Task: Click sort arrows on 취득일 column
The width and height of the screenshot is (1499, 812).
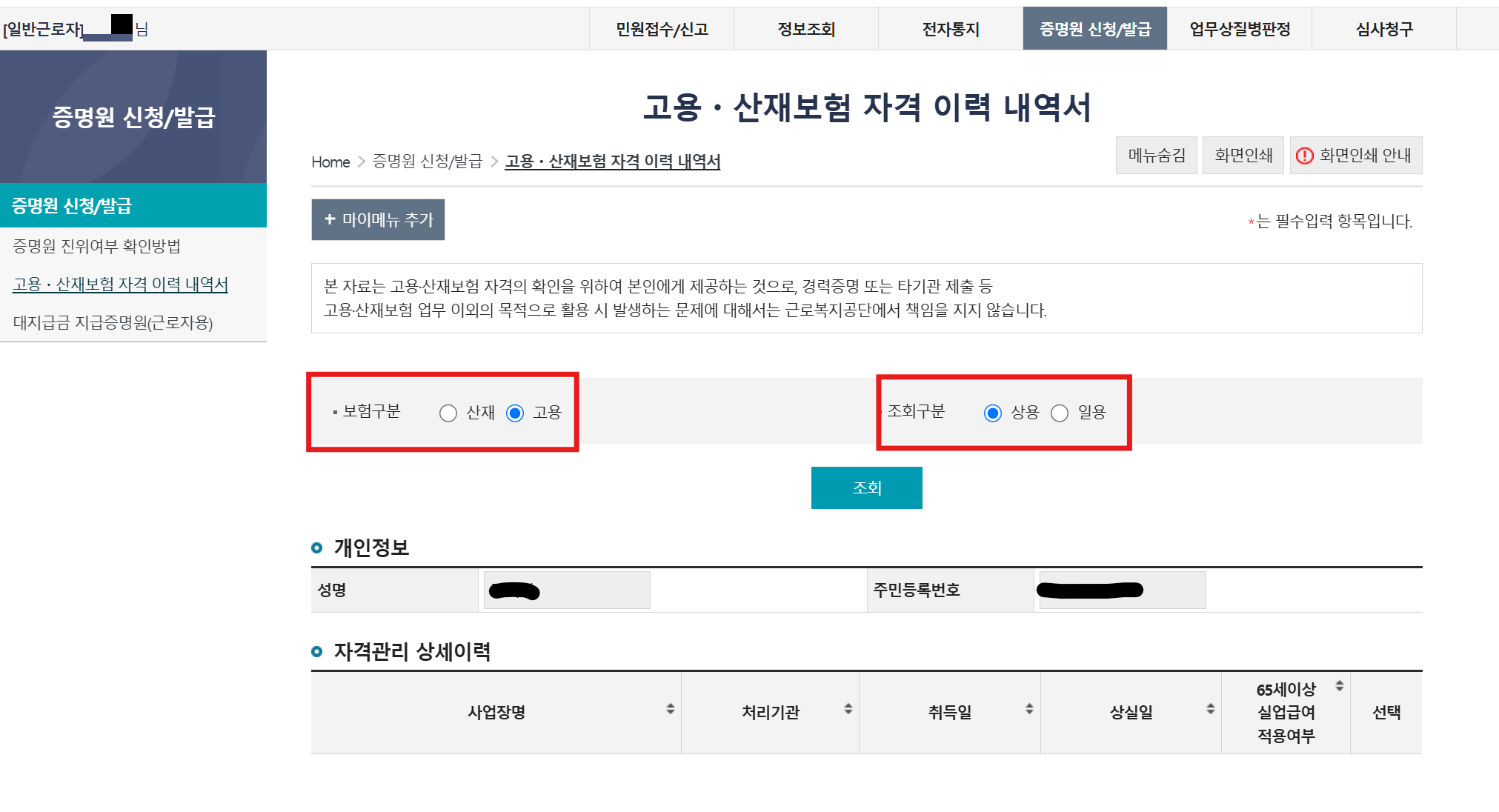Action: point(1029,709)
